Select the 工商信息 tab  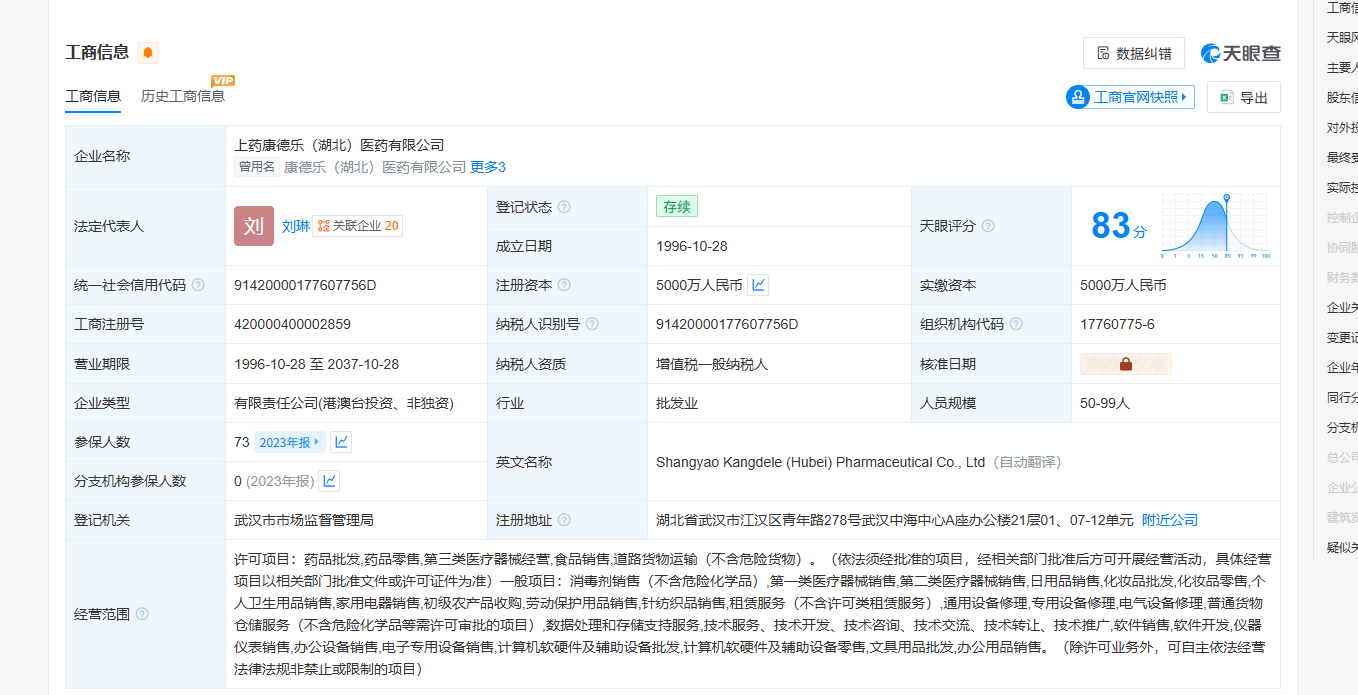click(93, 96)
